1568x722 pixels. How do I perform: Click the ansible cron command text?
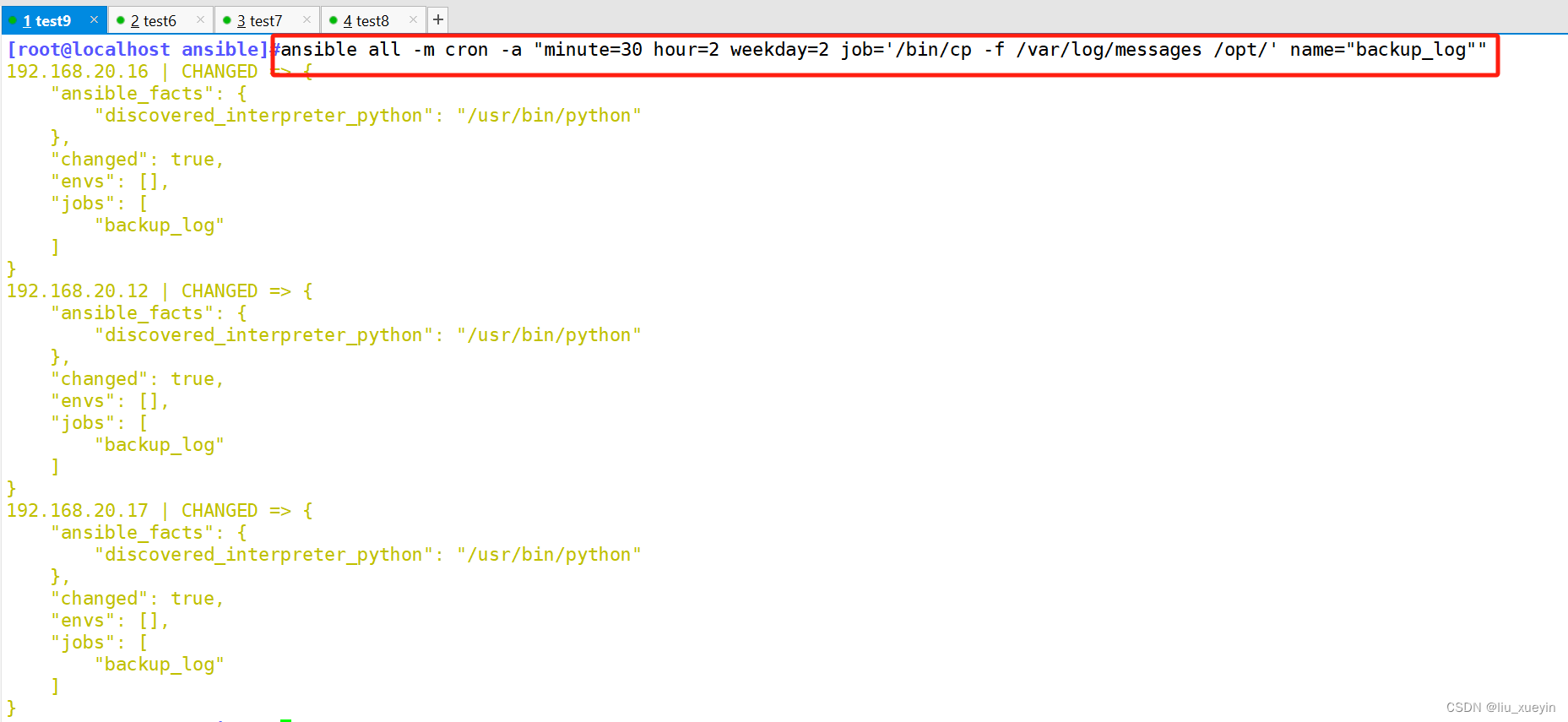[x=883, y=50]
